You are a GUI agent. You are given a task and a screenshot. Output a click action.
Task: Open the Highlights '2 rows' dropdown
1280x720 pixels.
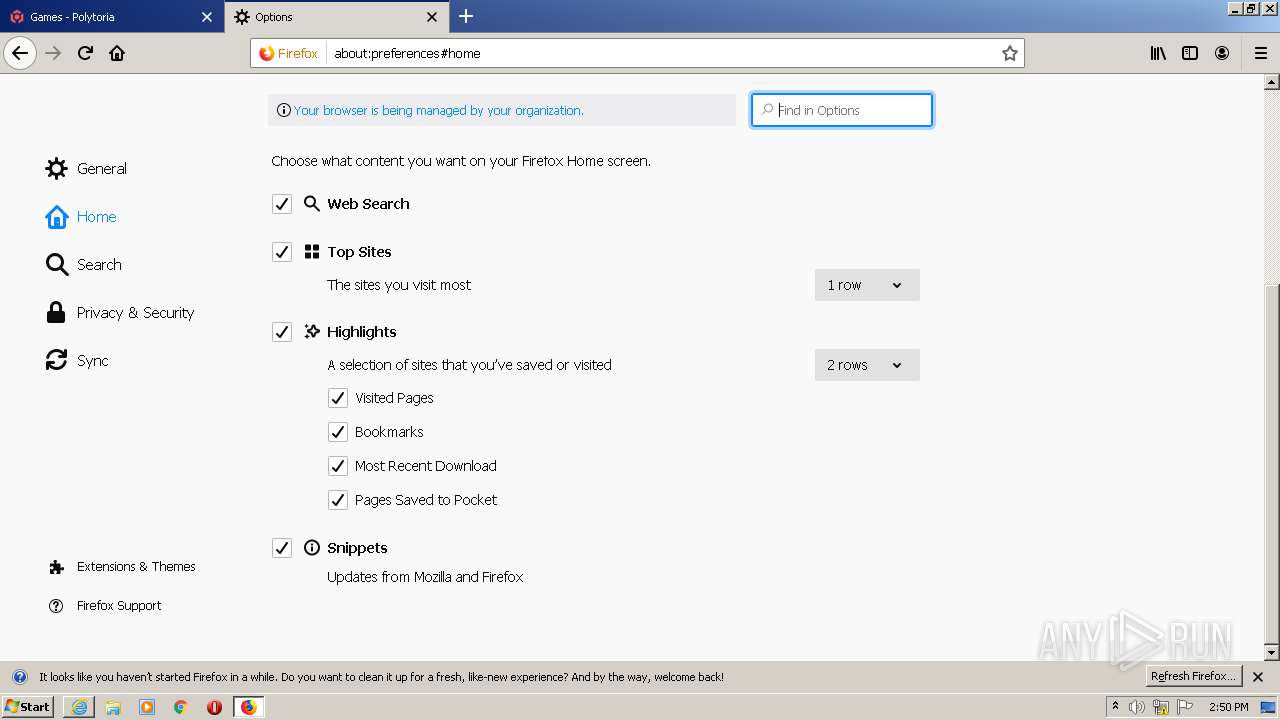[x=867, y=365]
